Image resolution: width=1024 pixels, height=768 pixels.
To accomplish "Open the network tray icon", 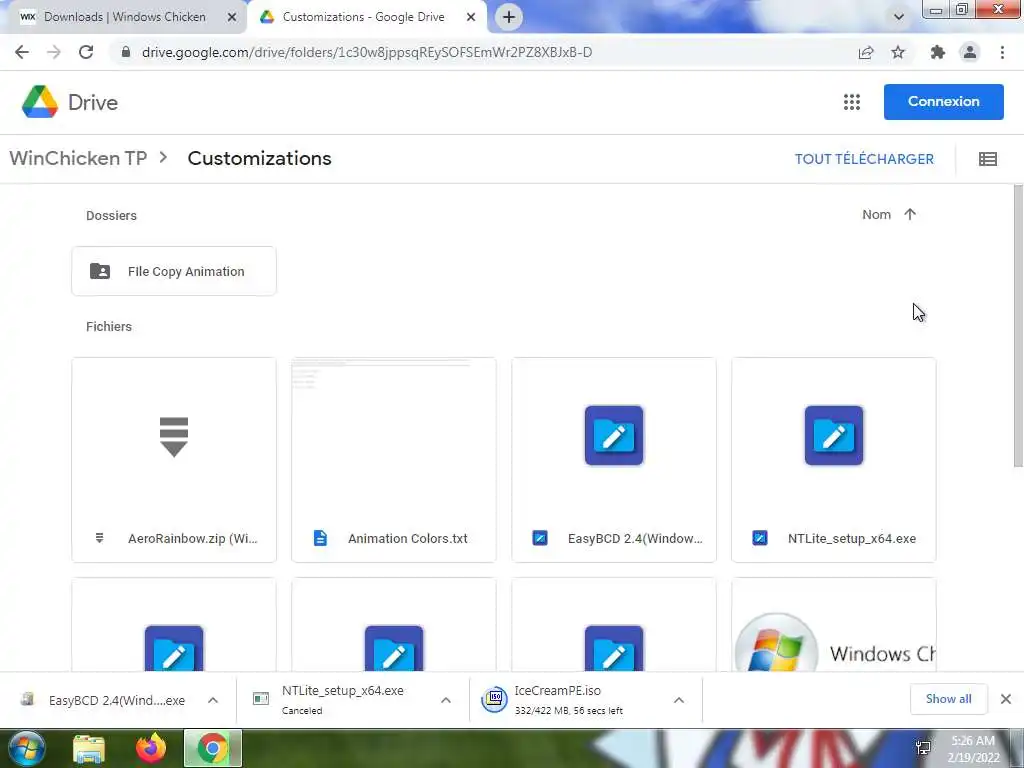I will pyautogui.click(x=923, y=748).
